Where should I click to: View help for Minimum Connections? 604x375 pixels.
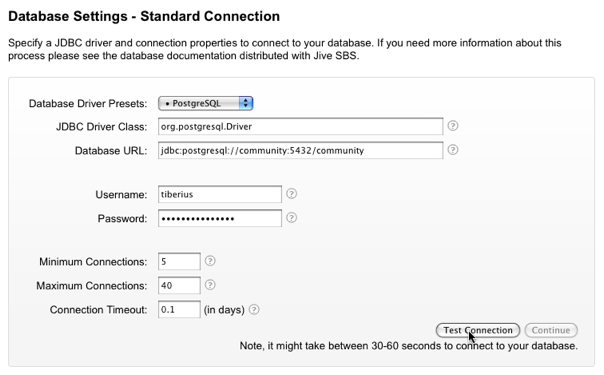[x=210, y=261]
